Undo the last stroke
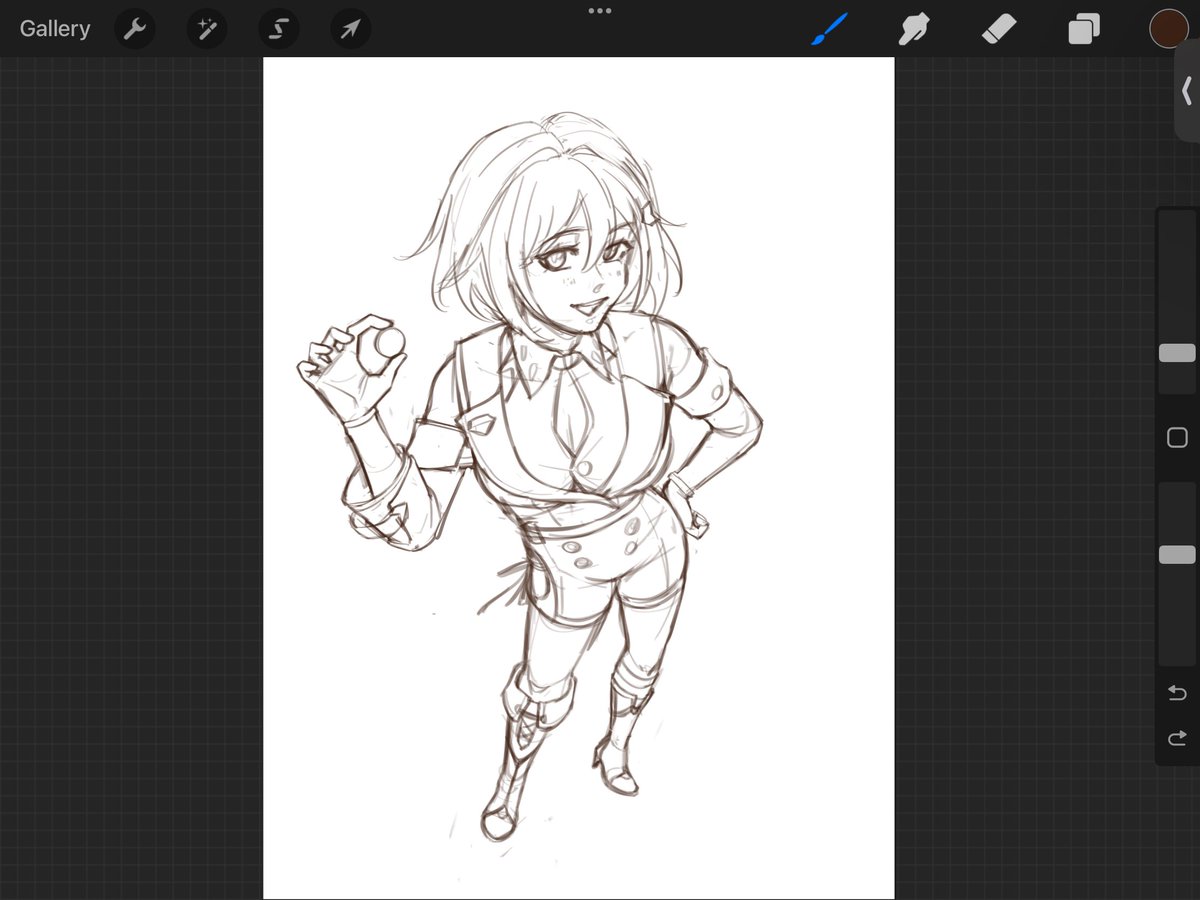The image size is (1200, 900). [1177, 693]
